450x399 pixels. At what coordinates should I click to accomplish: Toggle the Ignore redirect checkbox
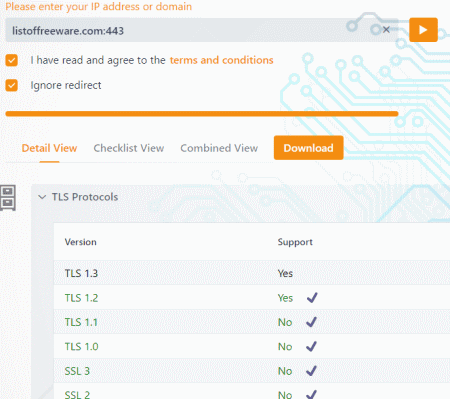point(12,85)
